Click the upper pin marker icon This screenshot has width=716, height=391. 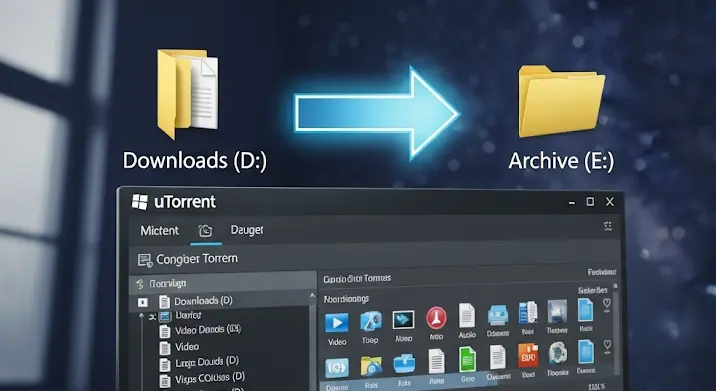click(x=607, y=304)
